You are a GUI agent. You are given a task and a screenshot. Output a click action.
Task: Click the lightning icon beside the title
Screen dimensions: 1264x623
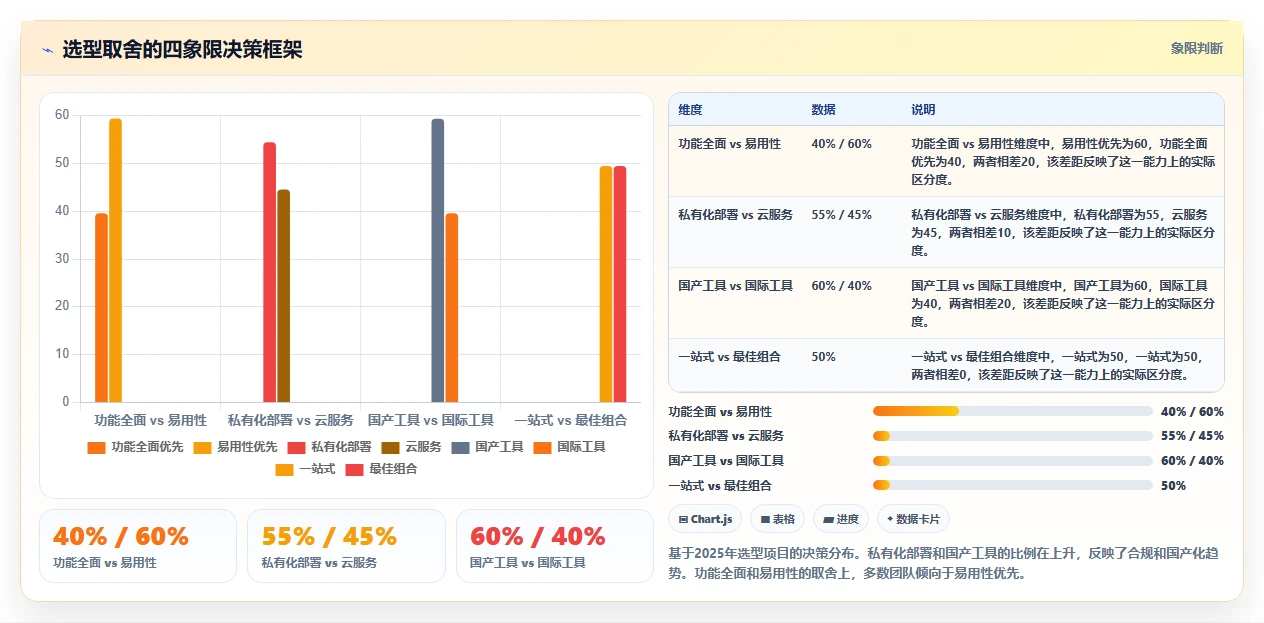tap(48, 49)
